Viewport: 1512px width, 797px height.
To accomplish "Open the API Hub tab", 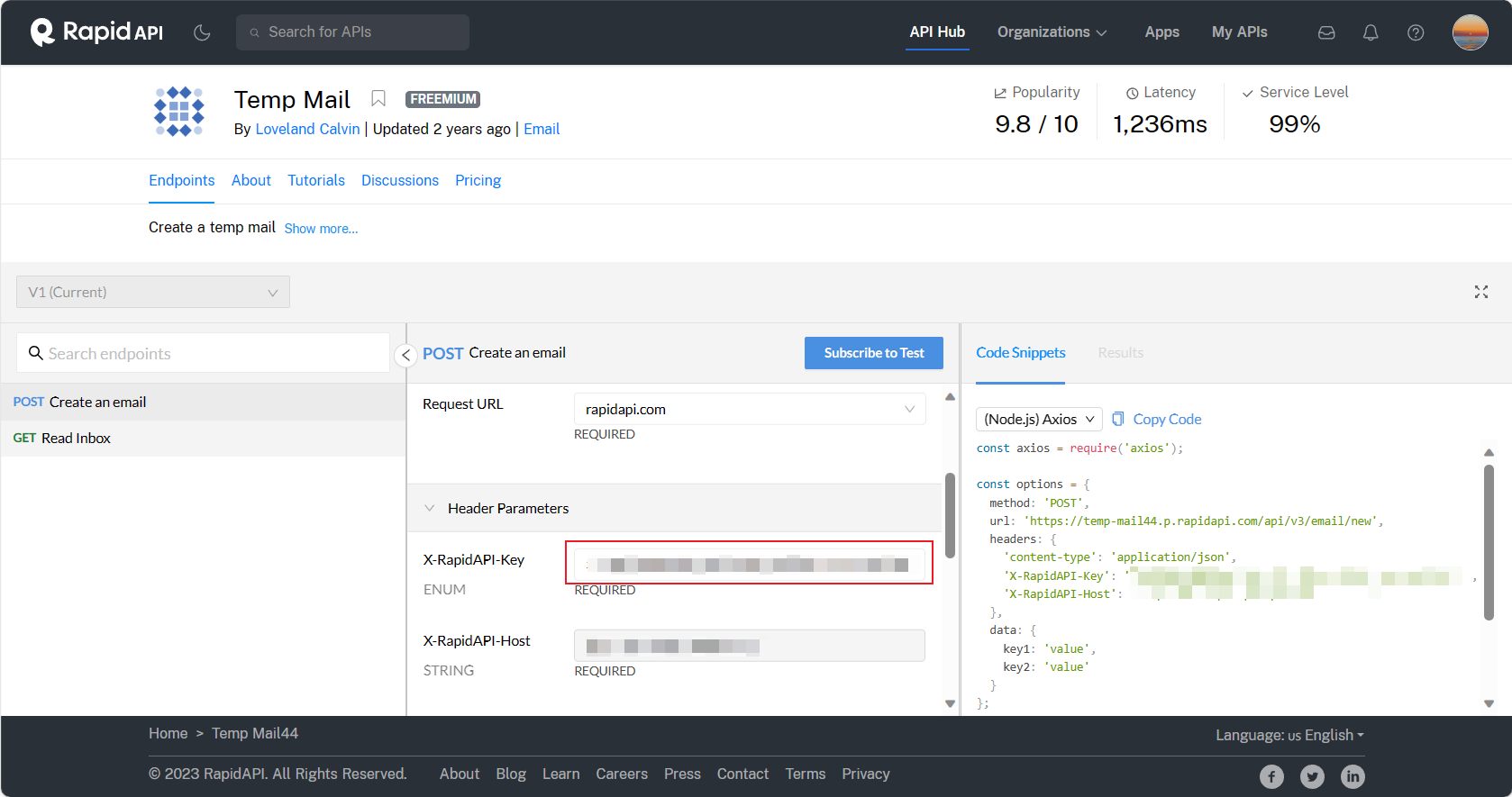I will 937,32.
